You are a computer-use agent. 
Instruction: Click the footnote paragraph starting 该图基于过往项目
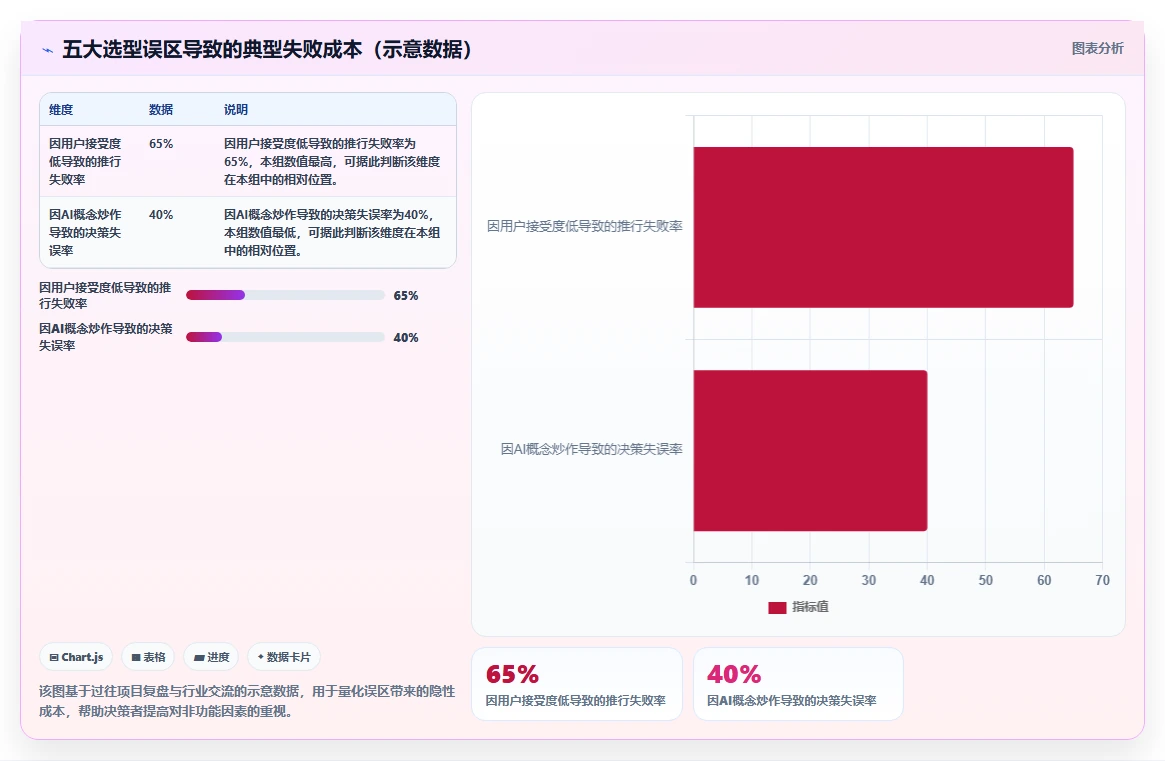tap(247, 701)
